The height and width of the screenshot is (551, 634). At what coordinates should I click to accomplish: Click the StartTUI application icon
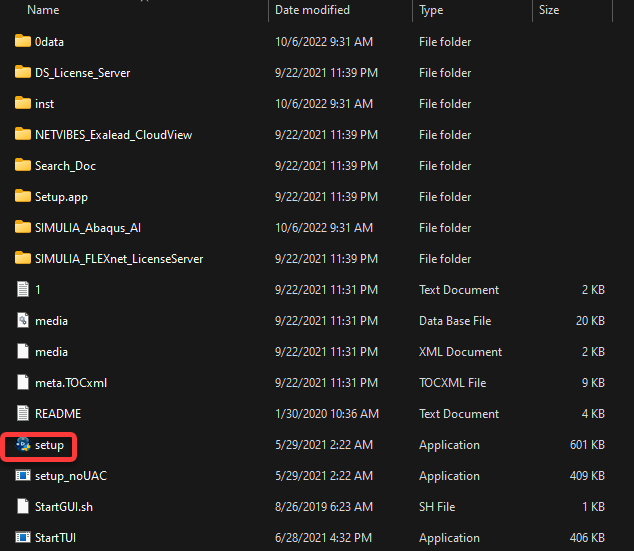click(x=23, y=538)
